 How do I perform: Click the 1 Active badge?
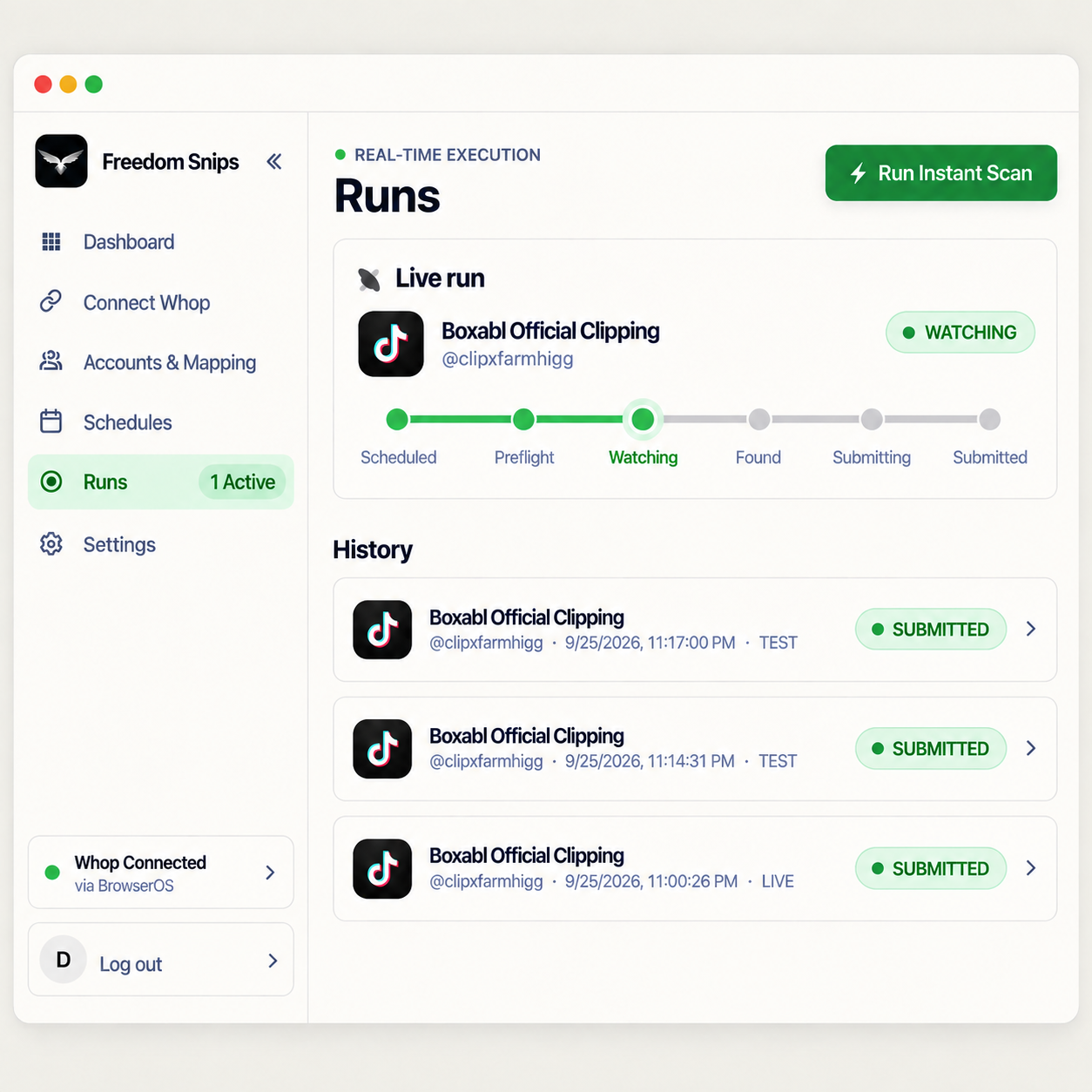pyautogui.click(x=242, y=482)
